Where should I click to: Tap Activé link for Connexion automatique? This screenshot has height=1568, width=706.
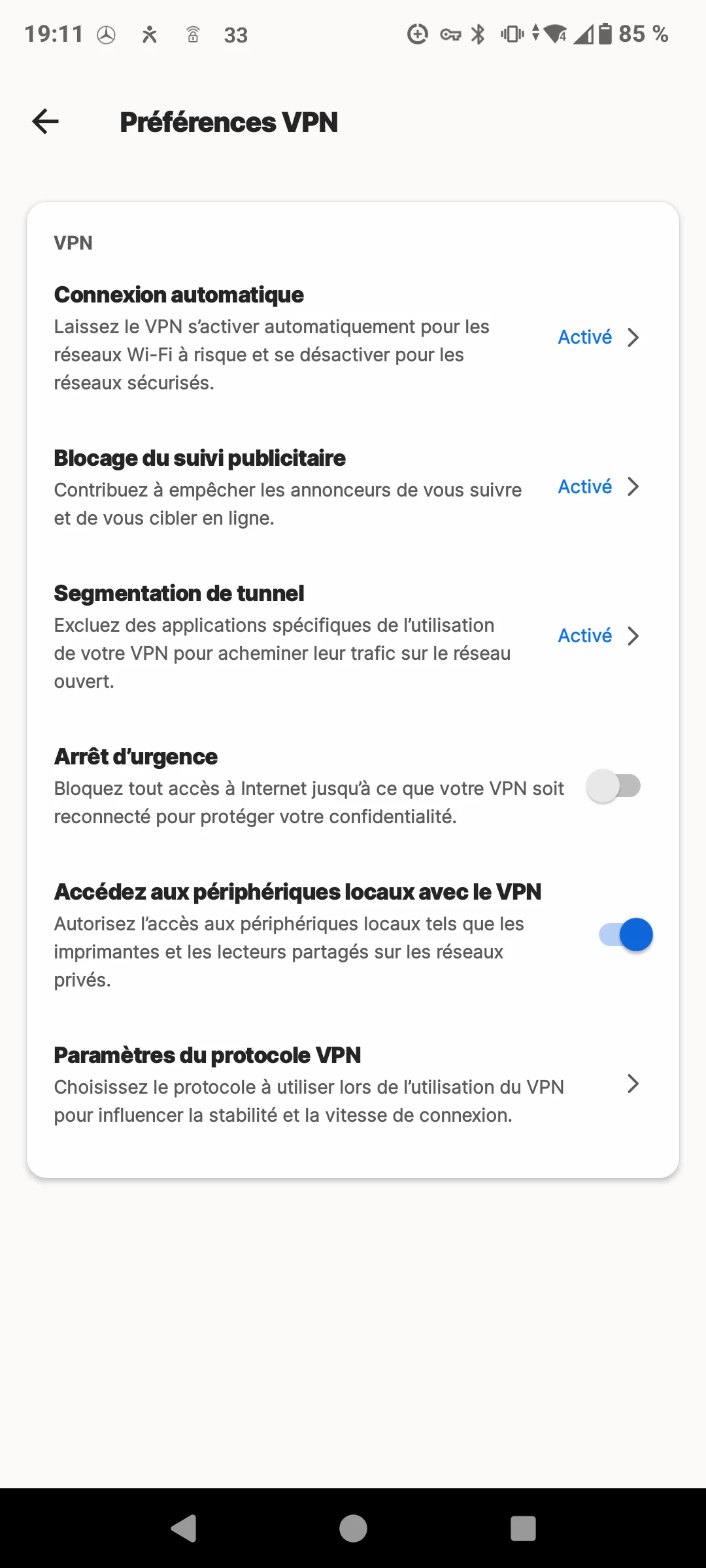tap(585, 337)
